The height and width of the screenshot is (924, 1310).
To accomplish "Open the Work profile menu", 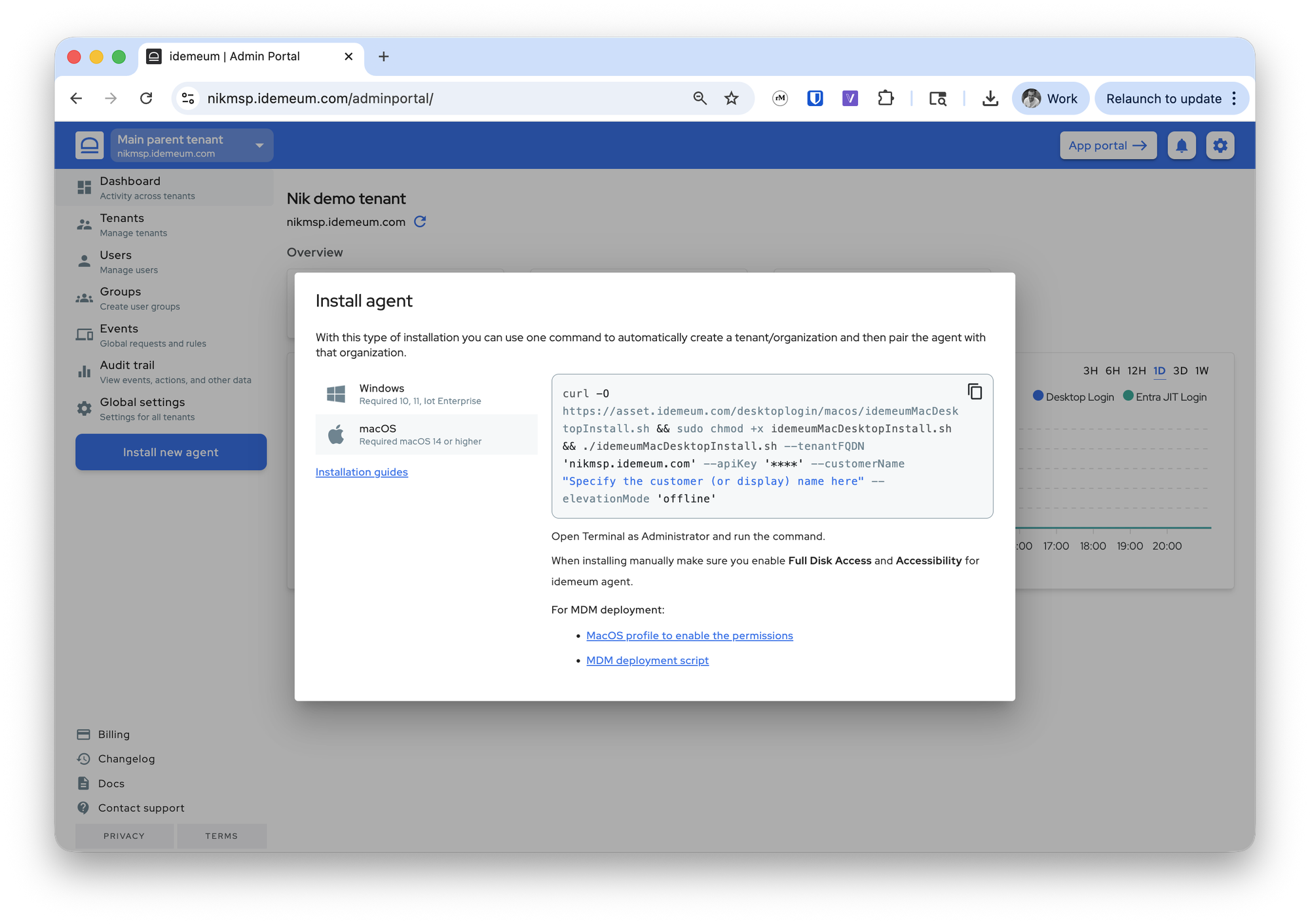I will tap(1050, 98).
